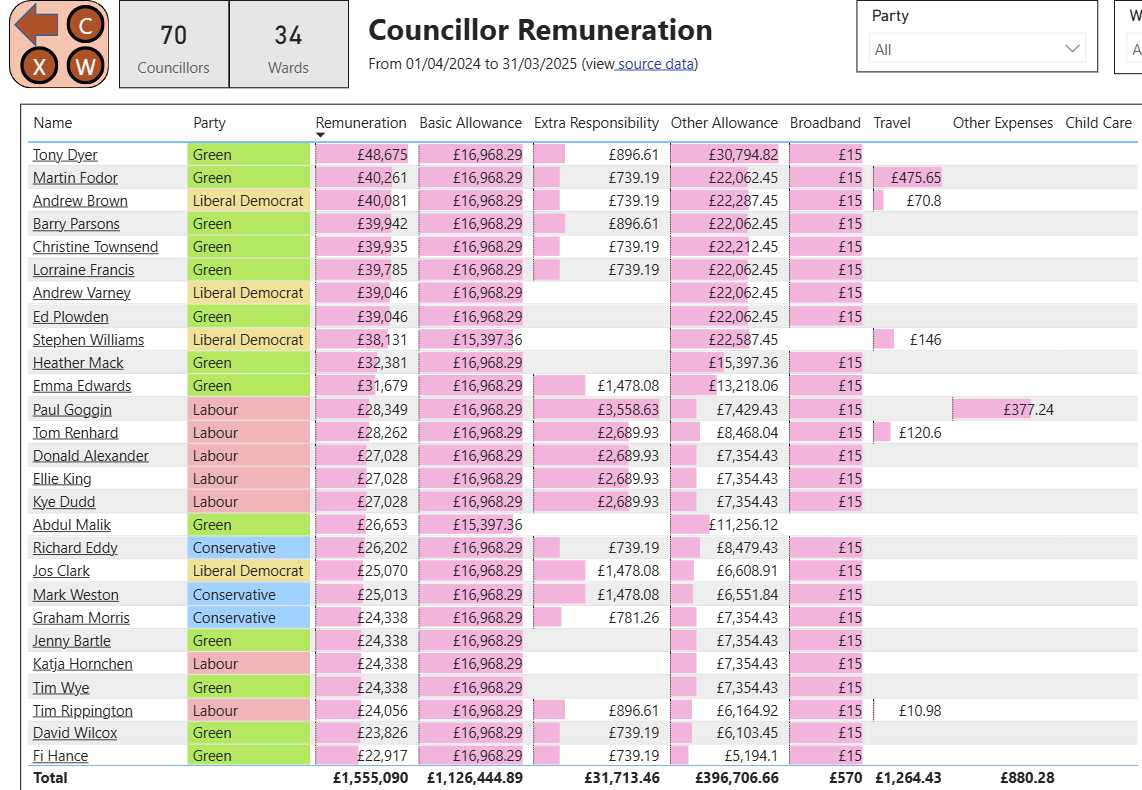1142x790 pixels.
Task: Sort by Basic Allowance column header
Action: point(470,123)
